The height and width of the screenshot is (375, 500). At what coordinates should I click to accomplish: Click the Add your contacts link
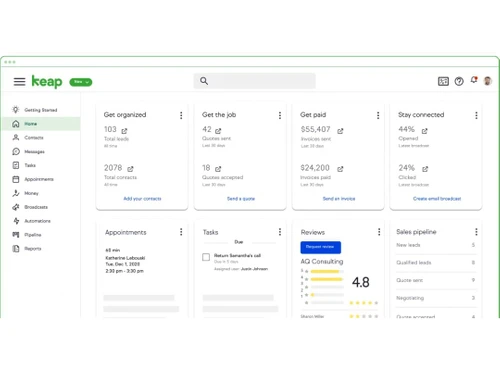(142, 199)
